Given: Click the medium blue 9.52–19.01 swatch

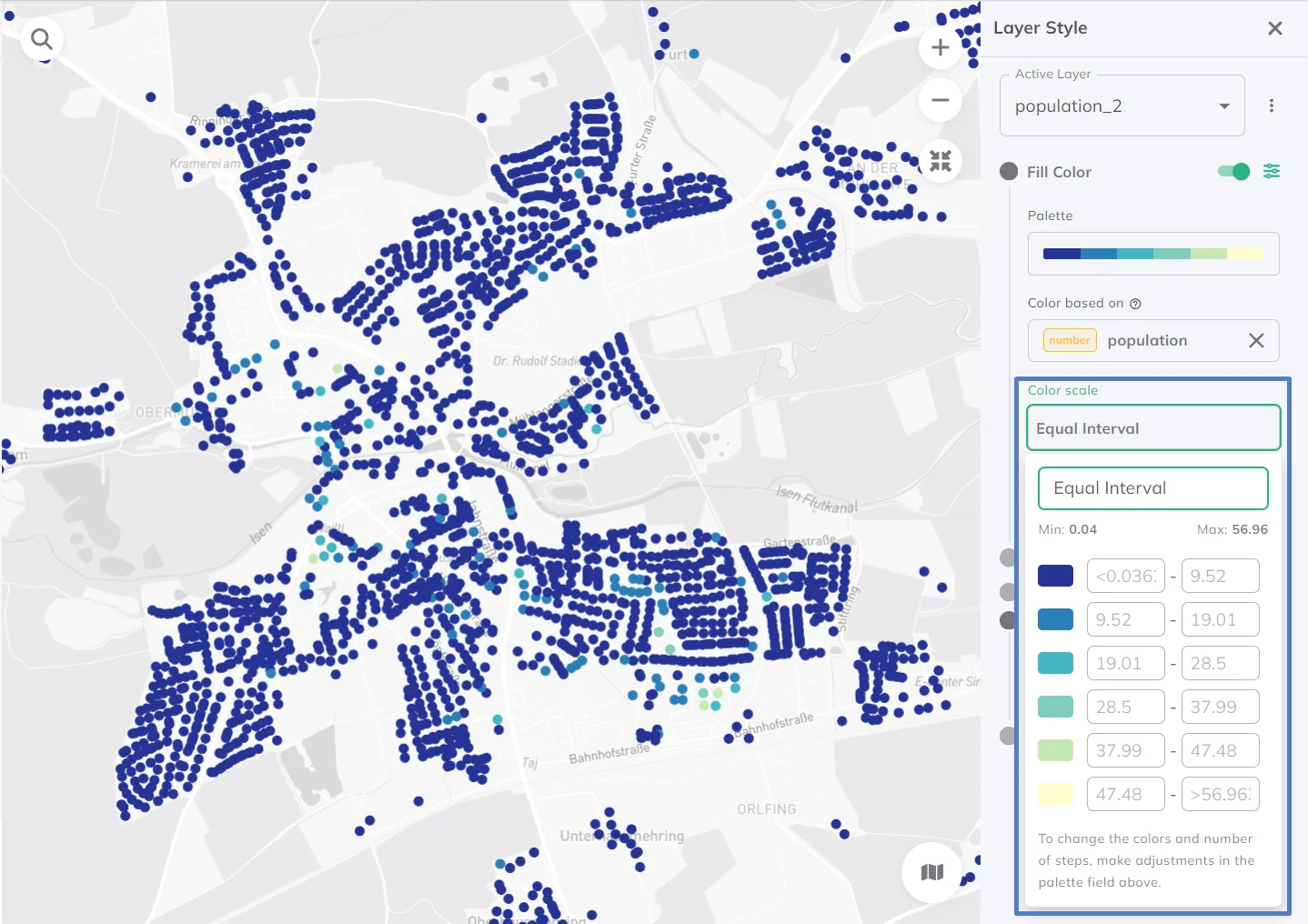Looking at the screenshot, I should (1055, 619).
